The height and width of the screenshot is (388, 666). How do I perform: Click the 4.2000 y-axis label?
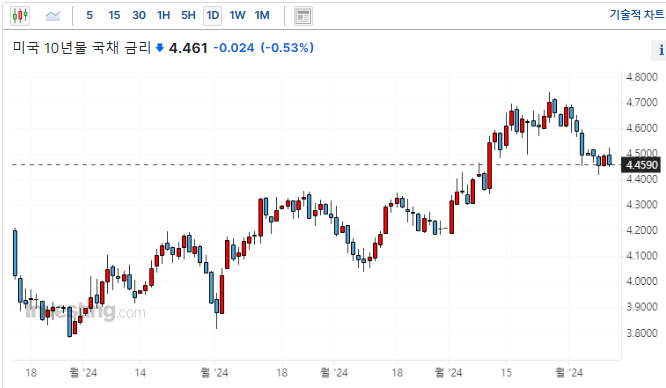pyautogui.click(x=641, y=230)
